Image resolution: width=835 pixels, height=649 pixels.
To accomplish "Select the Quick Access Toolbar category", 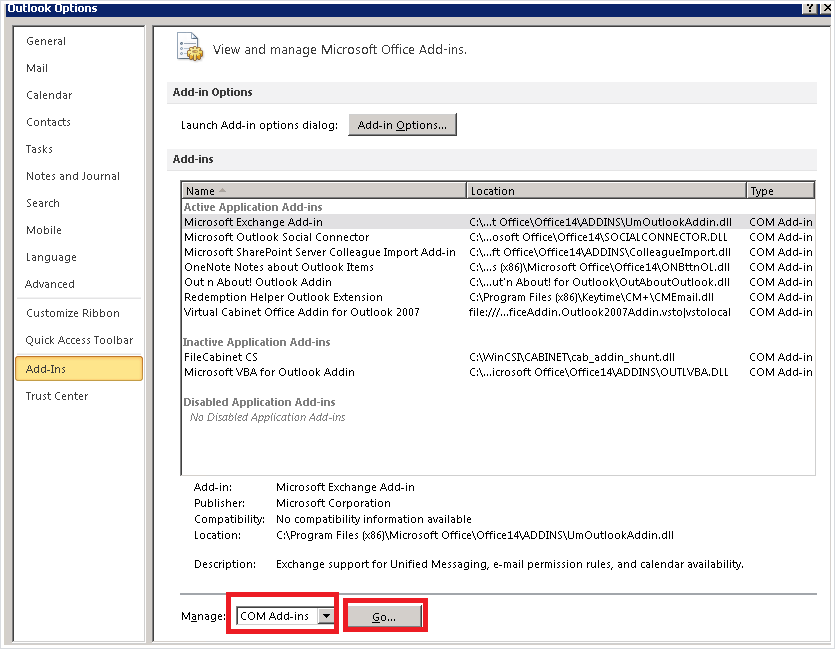I will click(79, 340).
